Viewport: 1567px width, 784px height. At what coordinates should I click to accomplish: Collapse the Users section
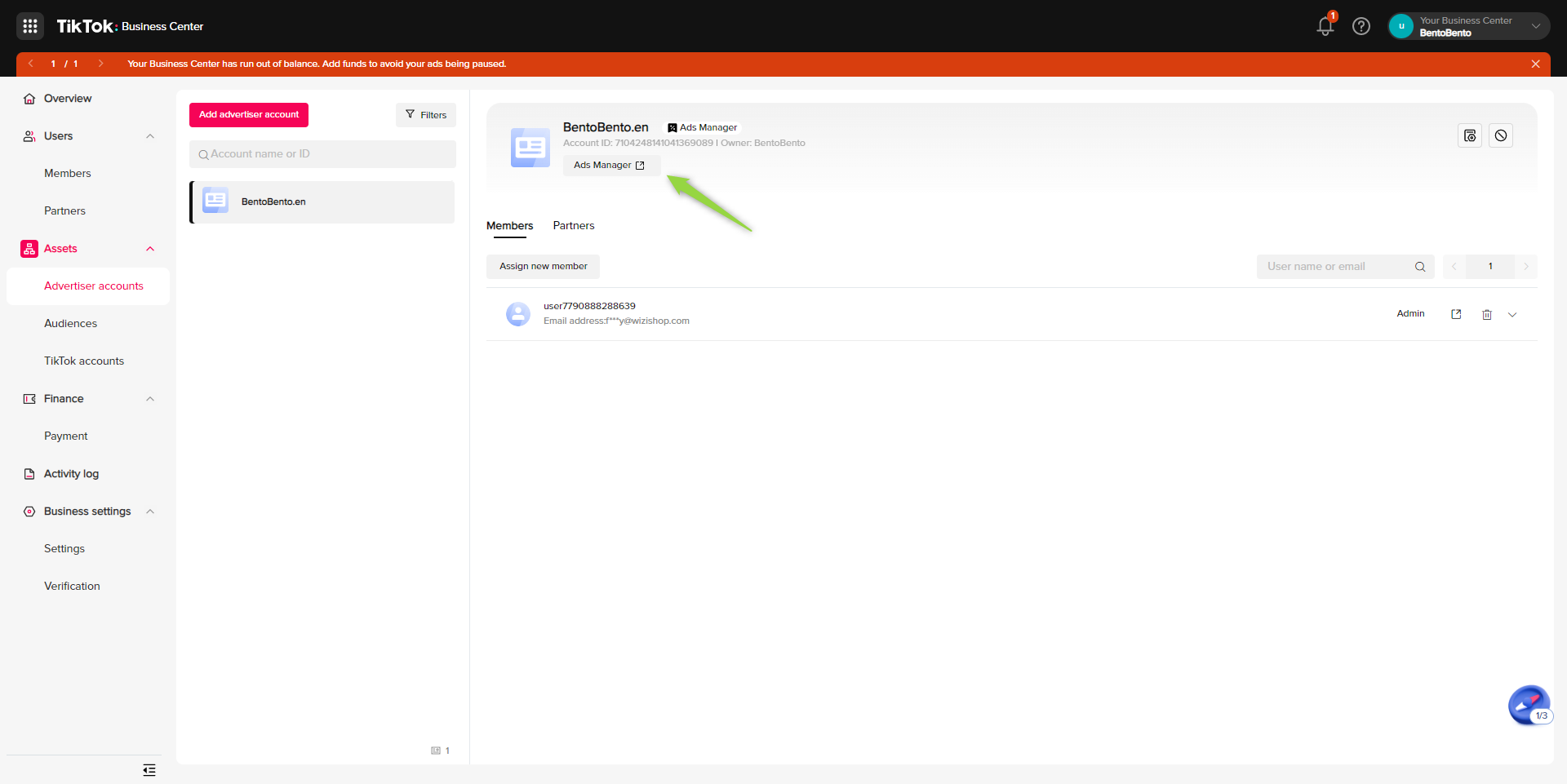pyautogui.click(x=150, y=136)
